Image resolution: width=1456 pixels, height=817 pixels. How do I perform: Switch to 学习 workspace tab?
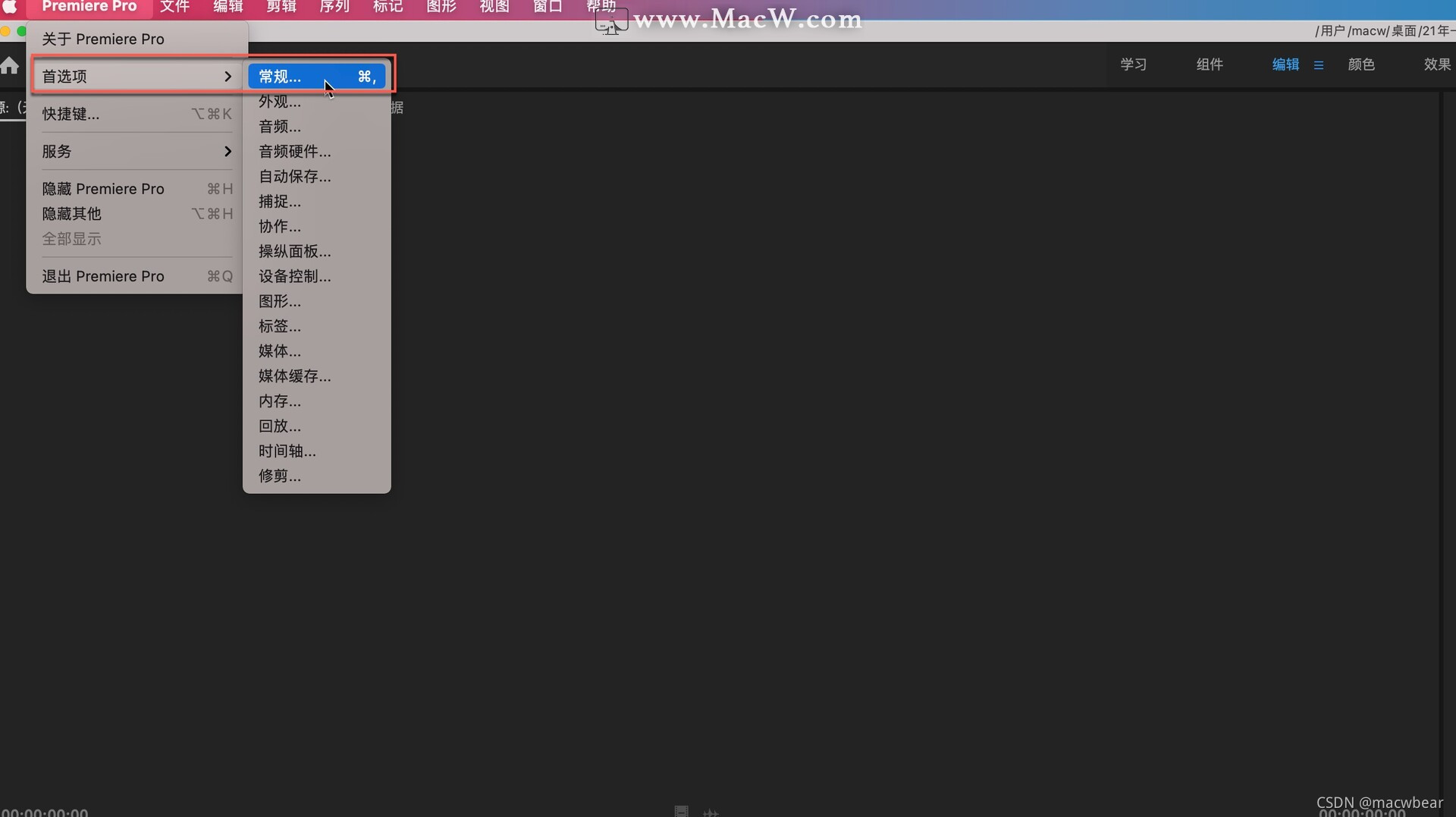(x=1134, y=64)
